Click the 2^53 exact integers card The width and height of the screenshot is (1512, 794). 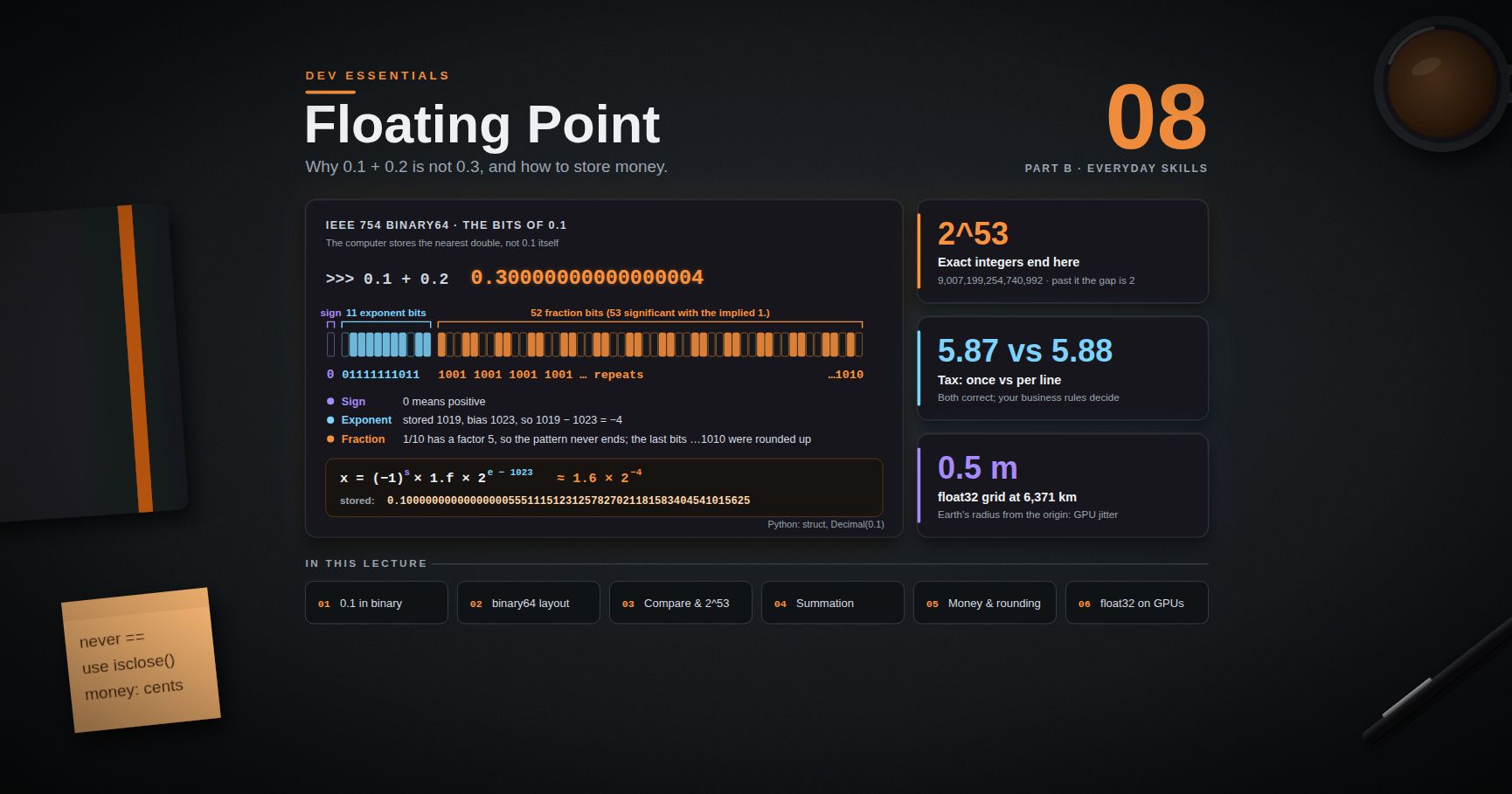1063,252
